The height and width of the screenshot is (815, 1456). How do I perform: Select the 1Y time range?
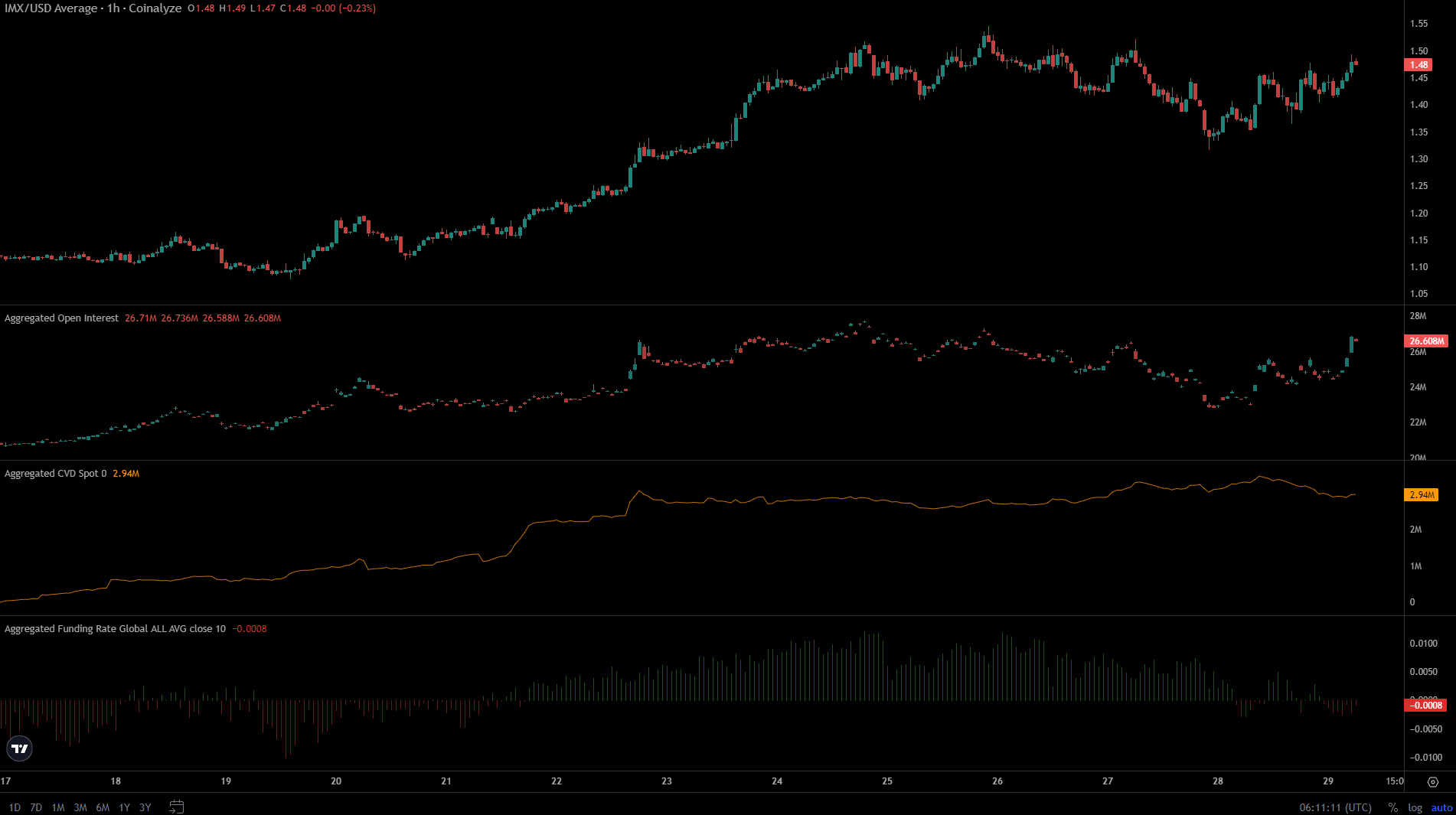point(124,807)
